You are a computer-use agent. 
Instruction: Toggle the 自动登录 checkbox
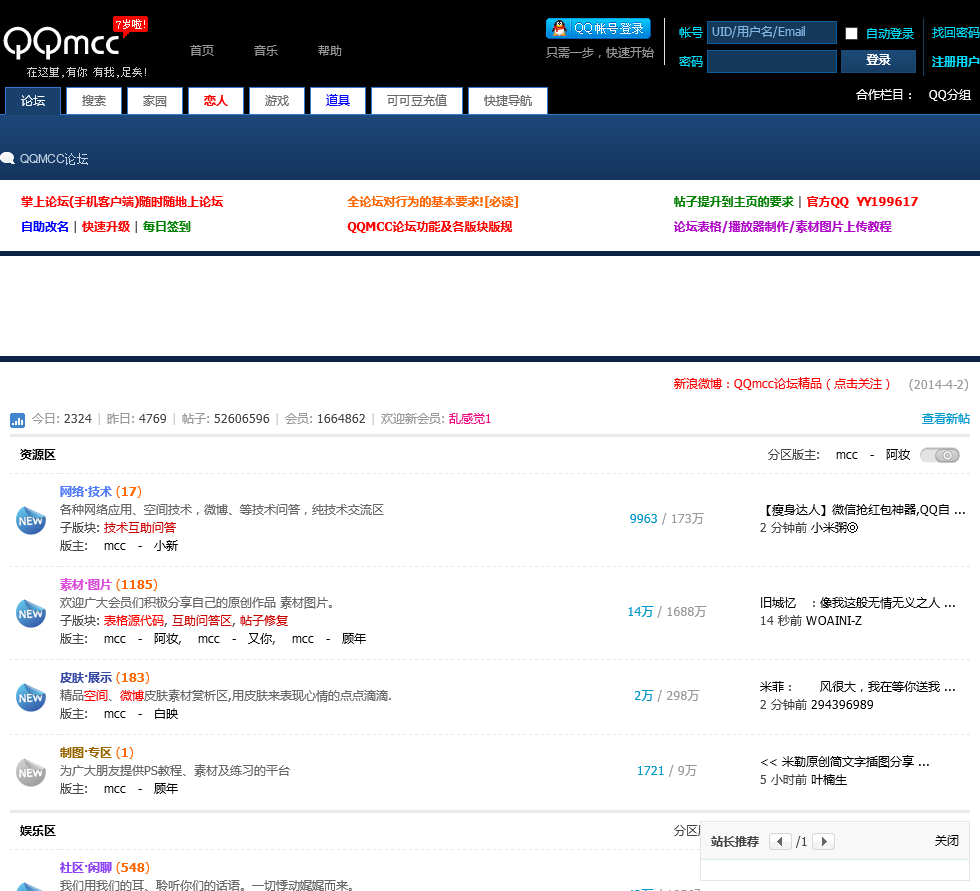(x=851, y=33)
